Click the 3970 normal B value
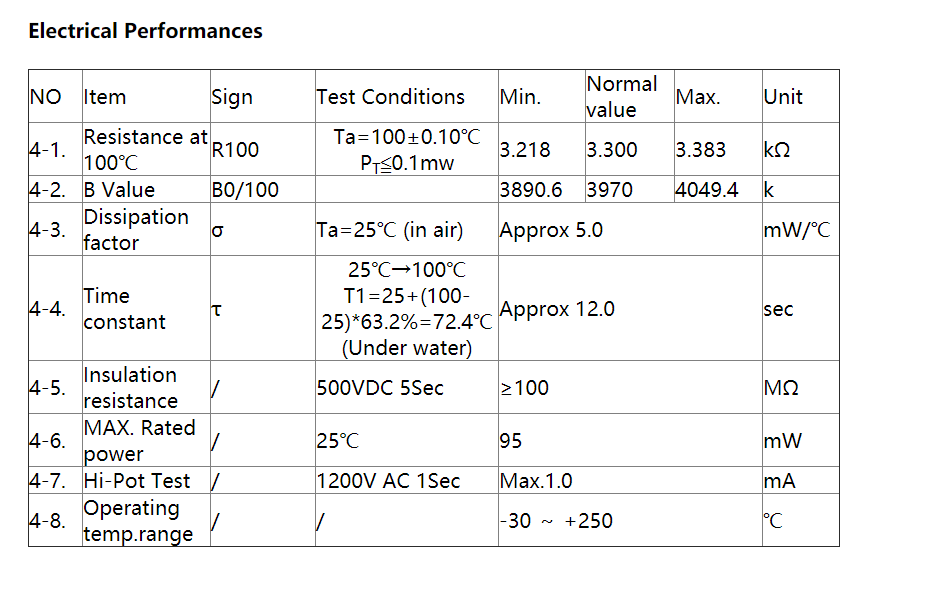942x590 pixels. (609, 190)
